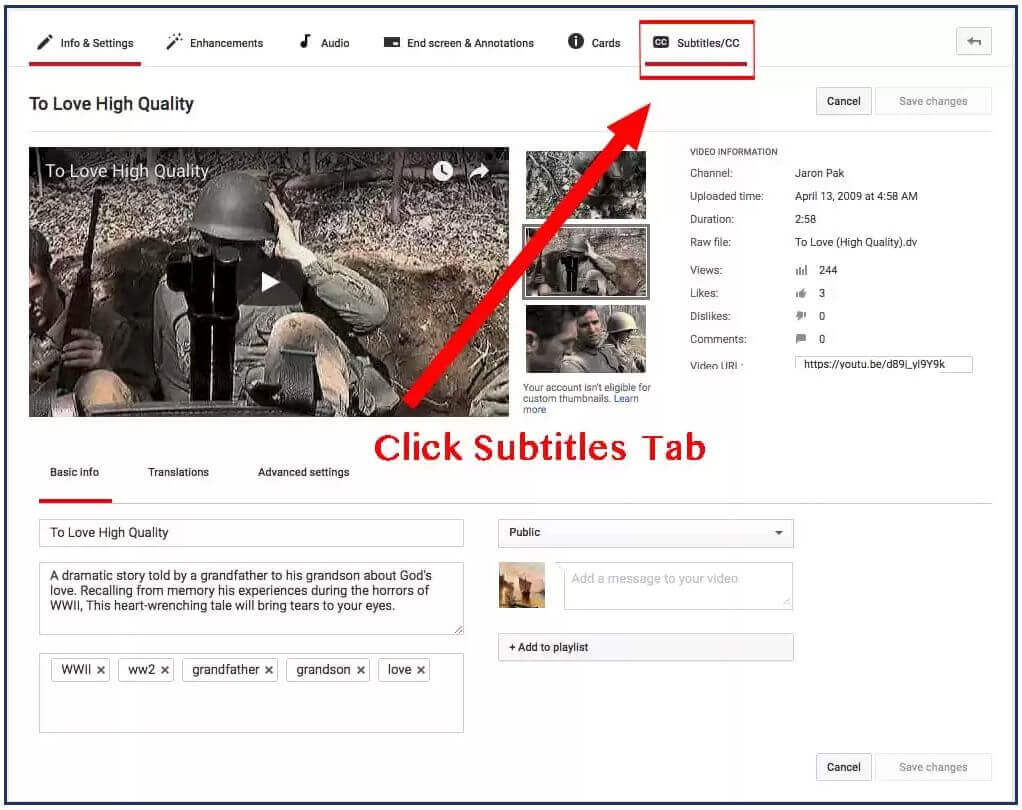The image size is (1022, 810).
Task: Select the Info & Settings pencil icon
Action: [x=44, y=42]
